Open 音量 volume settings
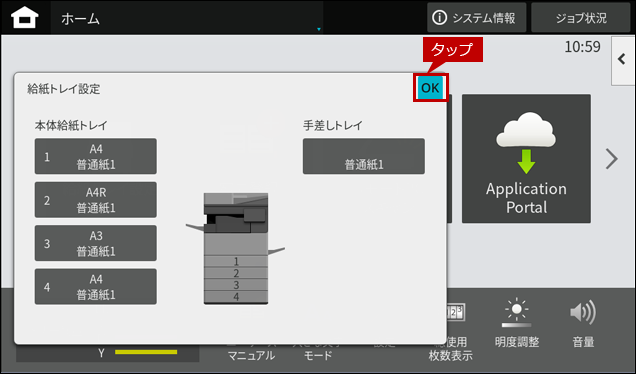This screenshot has width=636, height=374. coord(583,323)
